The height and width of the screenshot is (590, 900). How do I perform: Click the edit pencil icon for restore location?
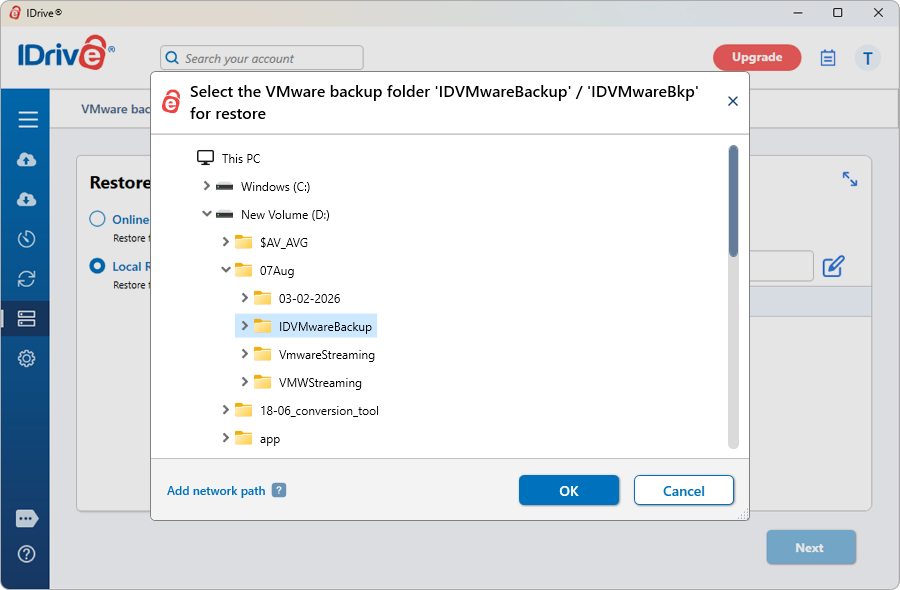tap(833, 266)
